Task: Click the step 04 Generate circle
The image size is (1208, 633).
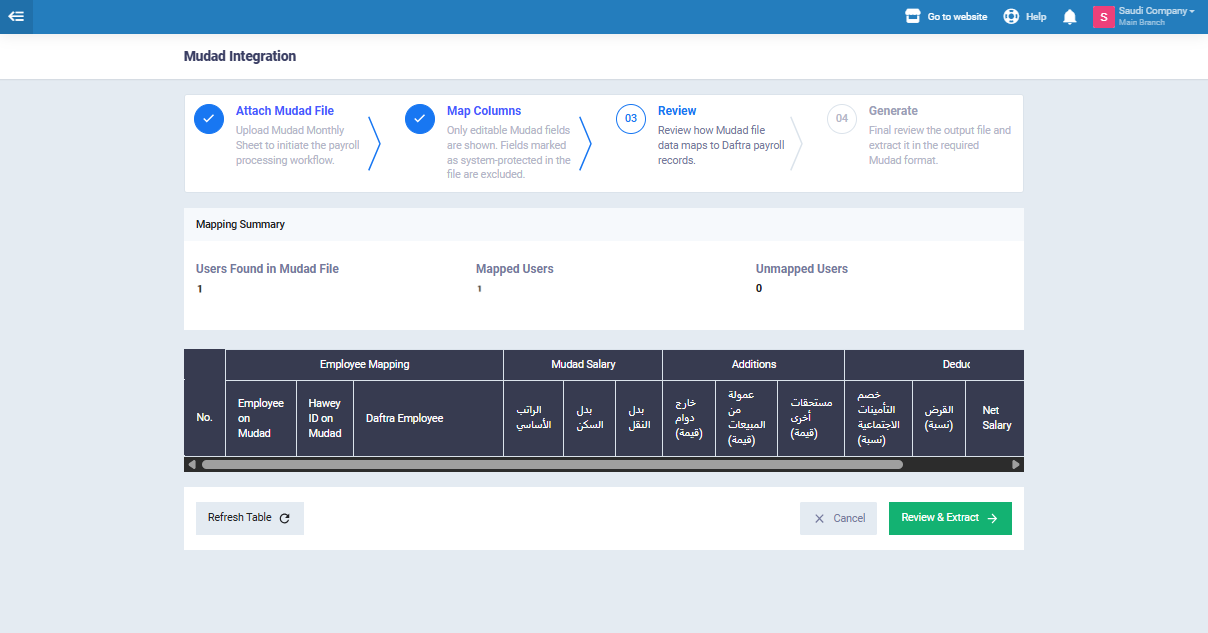Action: [842, 119]
